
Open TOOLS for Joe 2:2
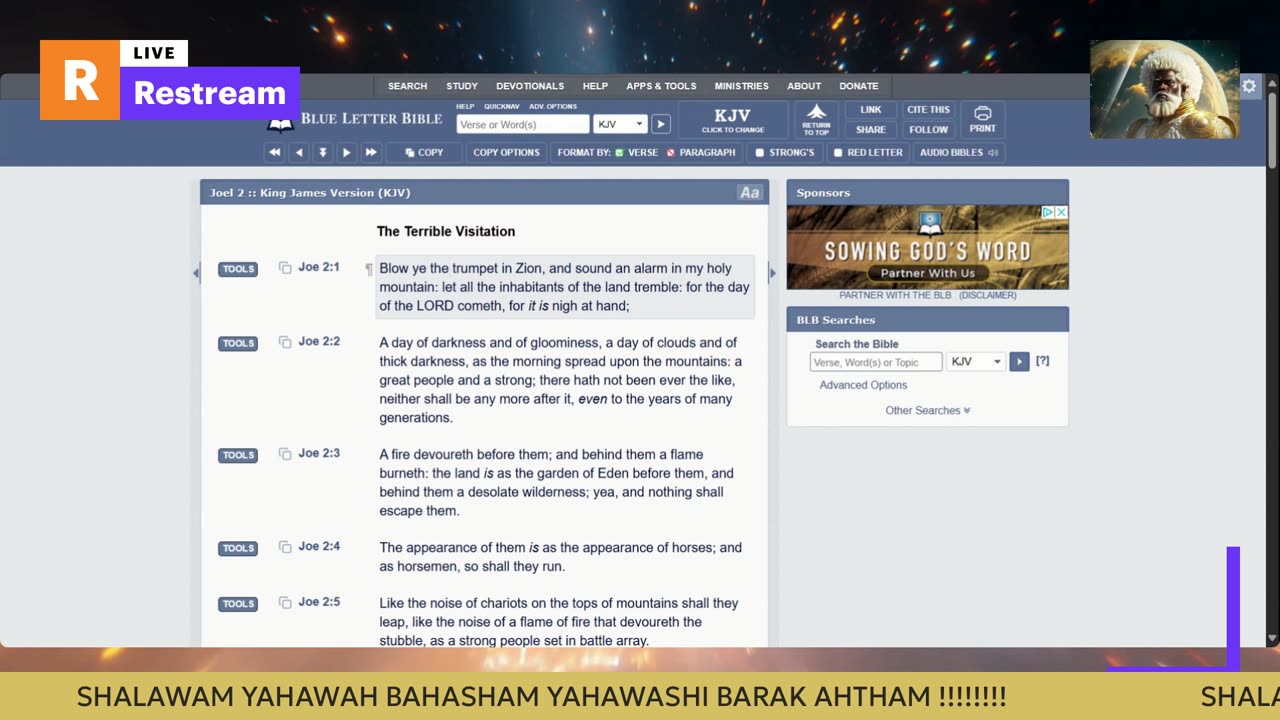tap(238, 343)
